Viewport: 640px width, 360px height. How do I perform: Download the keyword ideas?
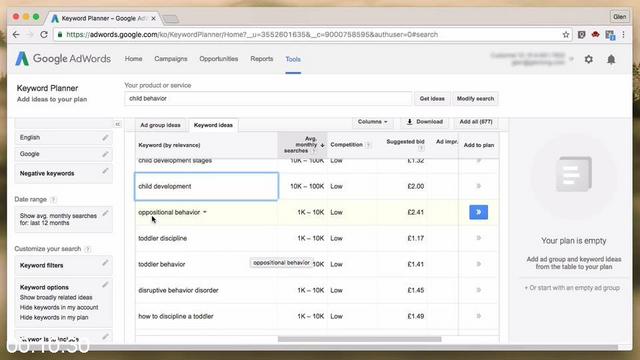(424, 122)
